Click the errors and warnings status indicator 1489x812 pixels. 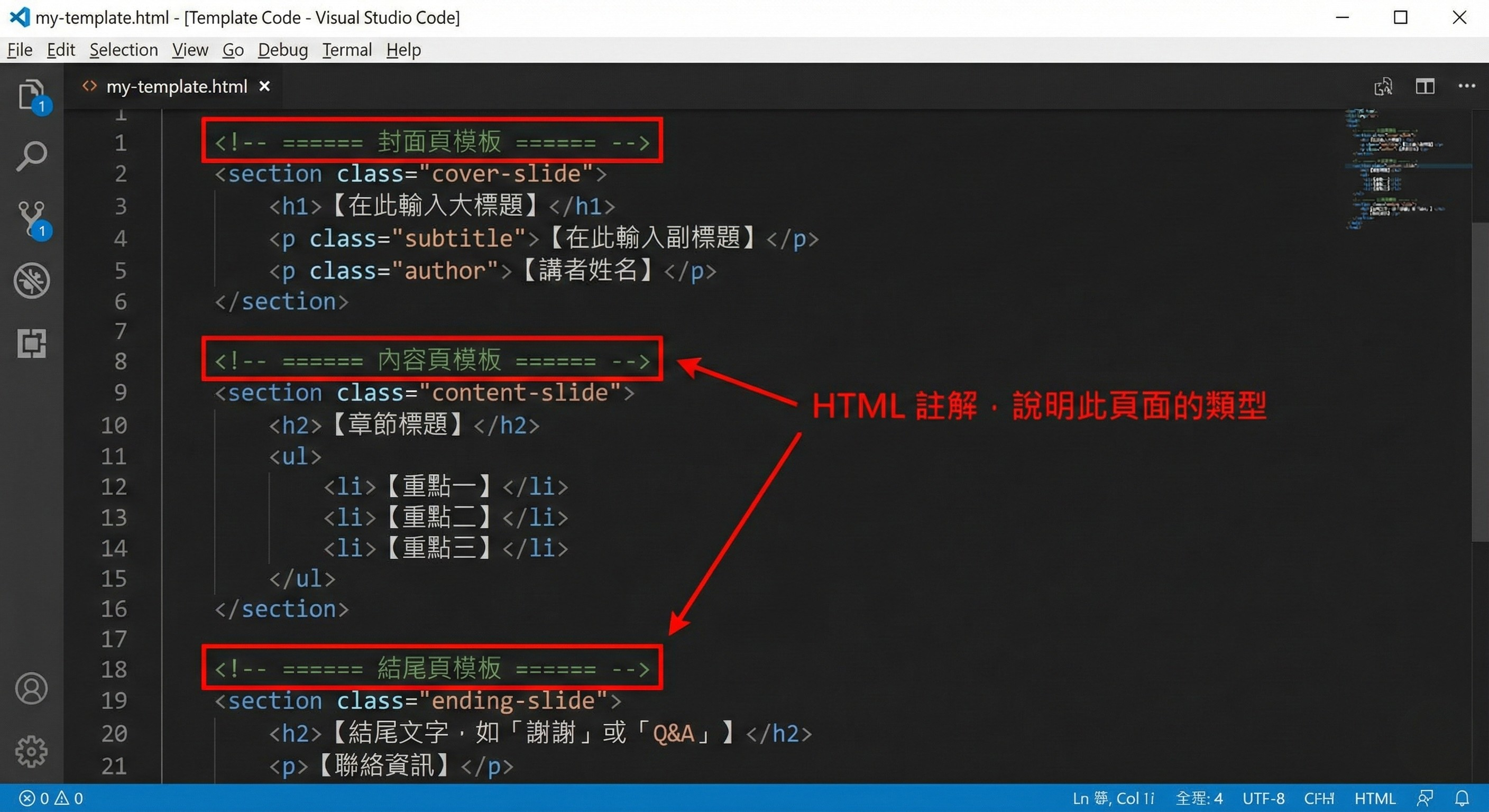51,798
